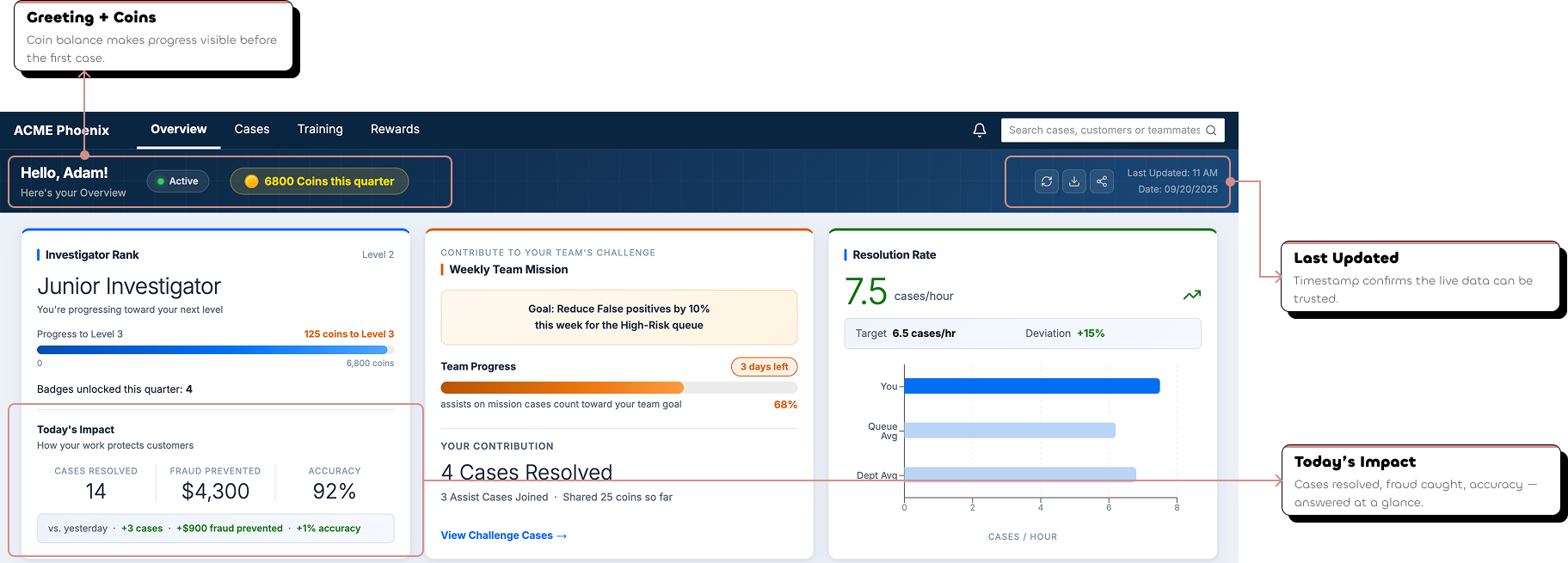1568x563 pixels.
Task: Click the 7.5 cases/hour value
Action: [899, 292]
